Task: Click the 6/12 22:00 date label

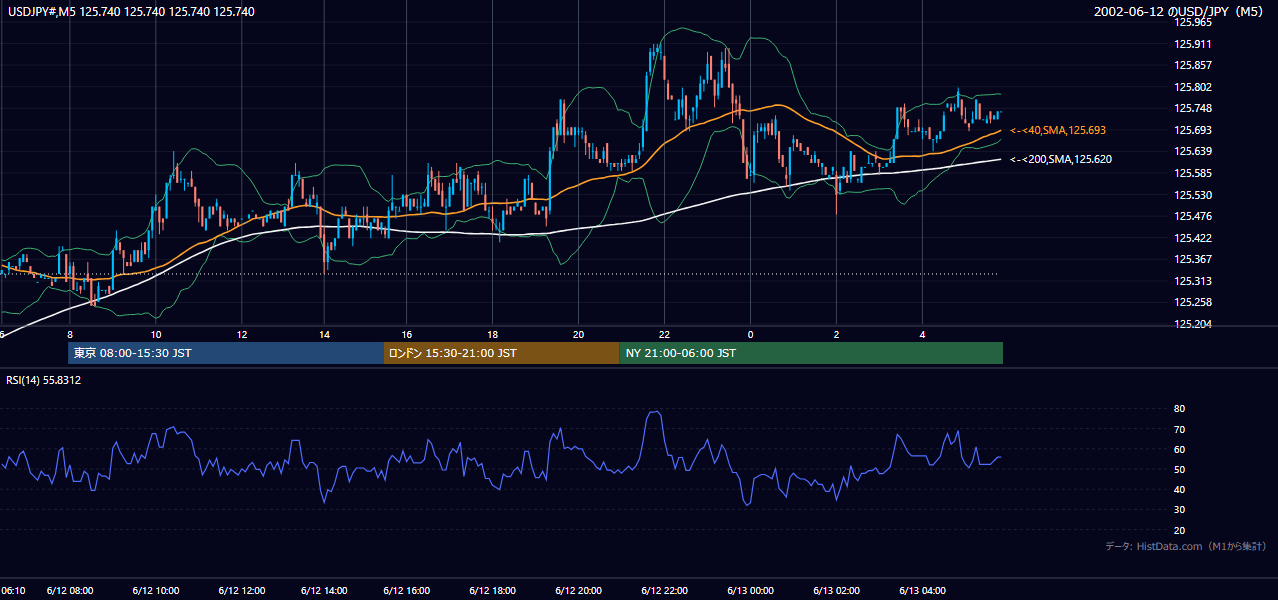Action: [664, 591]
